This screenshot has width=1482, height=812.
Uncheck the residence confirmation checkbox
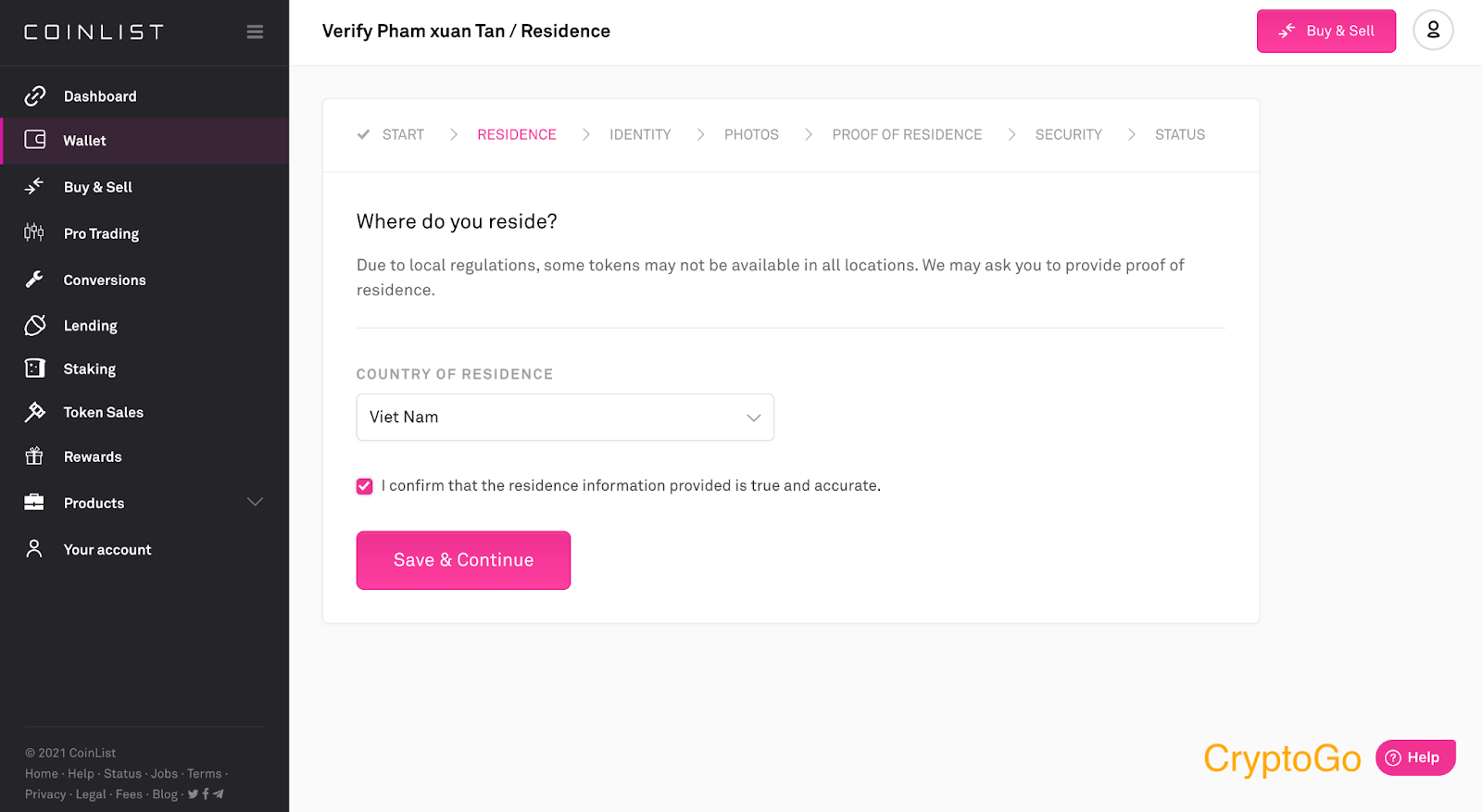tap(365, 486)
